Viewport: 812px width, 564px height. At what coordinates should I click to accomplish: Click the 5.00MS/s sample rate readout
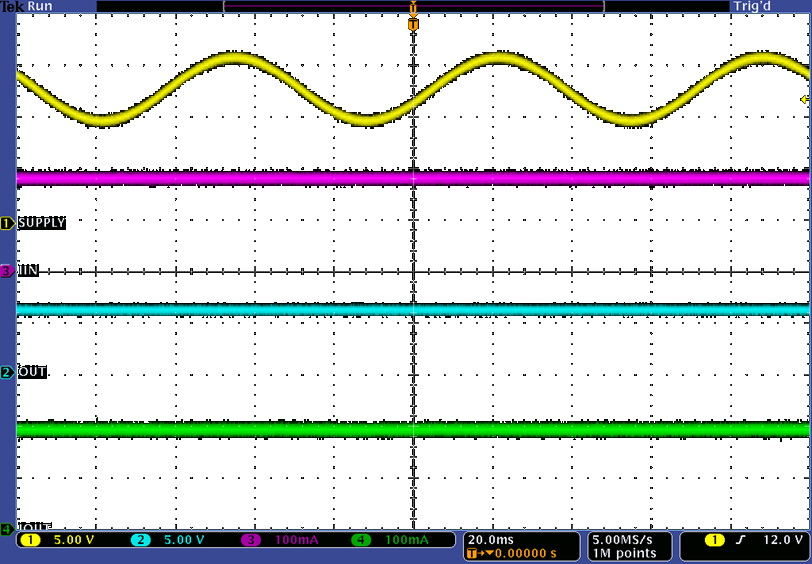point(622,540)
